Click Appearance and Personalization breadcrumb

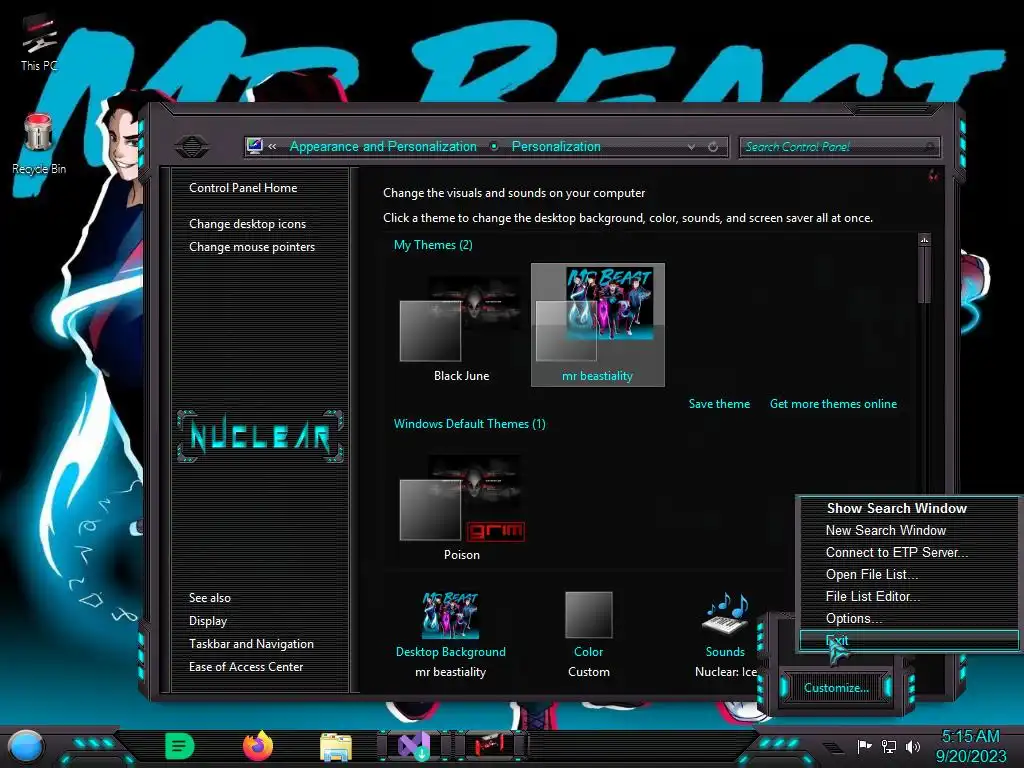click(383, 146)
